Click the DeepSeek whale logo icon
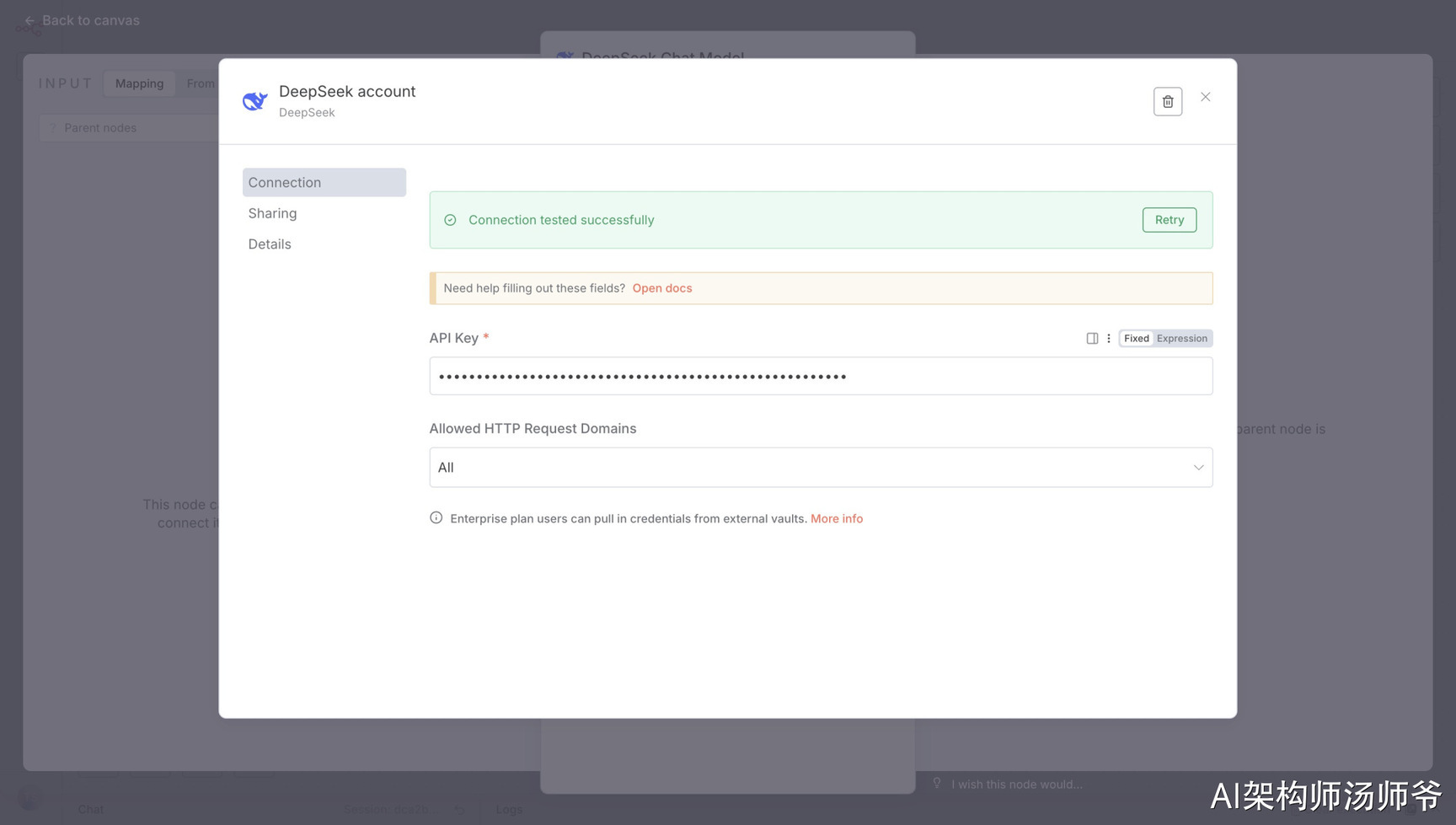Viewport: 1456px width, 825px height. [254, 101]
